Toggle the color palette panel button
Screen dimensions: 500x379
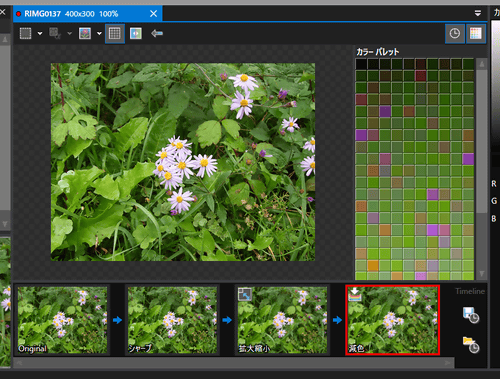(476, 33)
